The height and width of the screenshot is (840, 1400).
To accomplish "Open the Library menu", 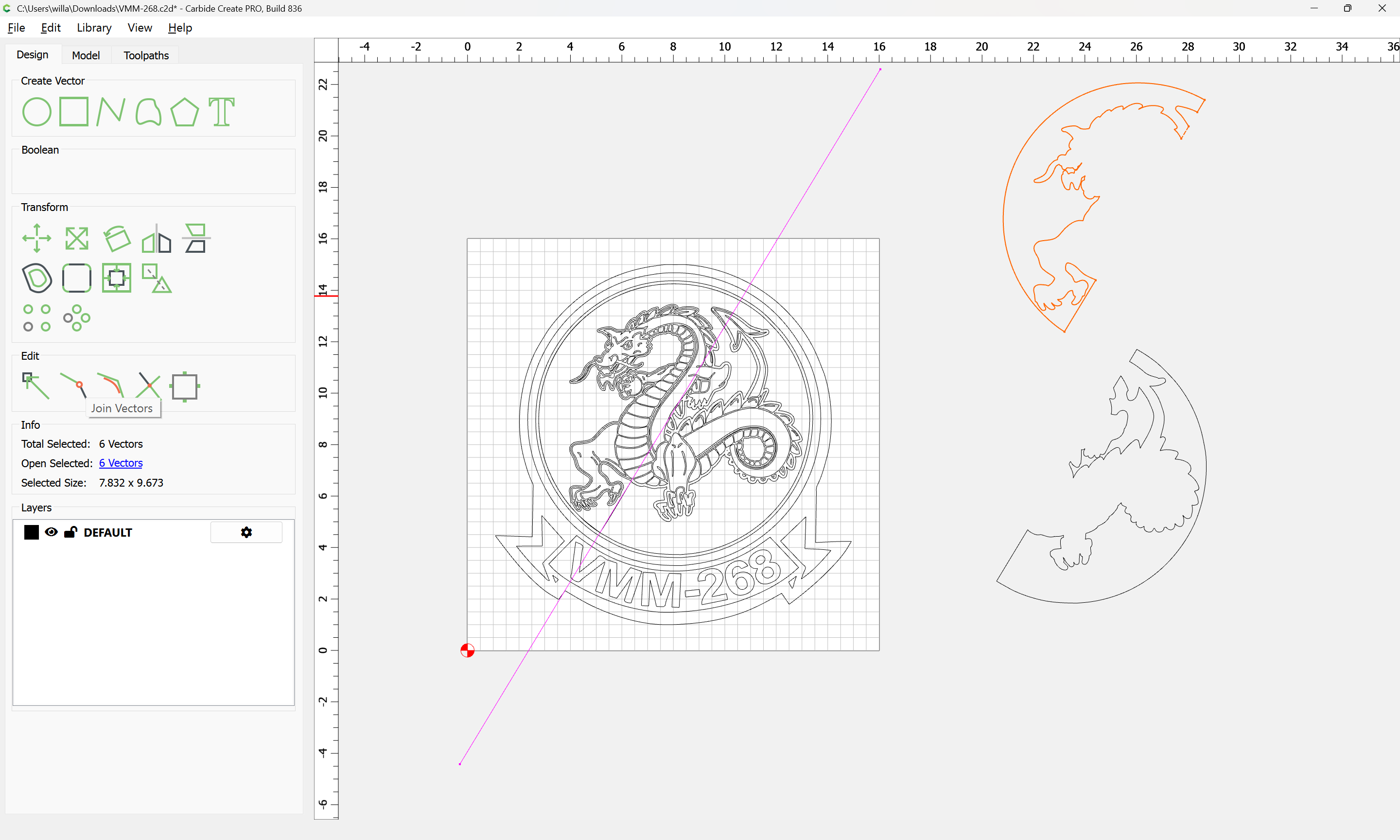I will [94, 28].
